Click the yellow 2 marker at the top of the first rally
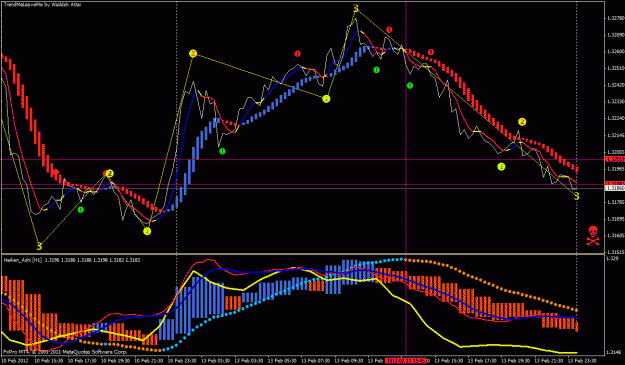Screen dimensions: 625x365 [193, 53]
